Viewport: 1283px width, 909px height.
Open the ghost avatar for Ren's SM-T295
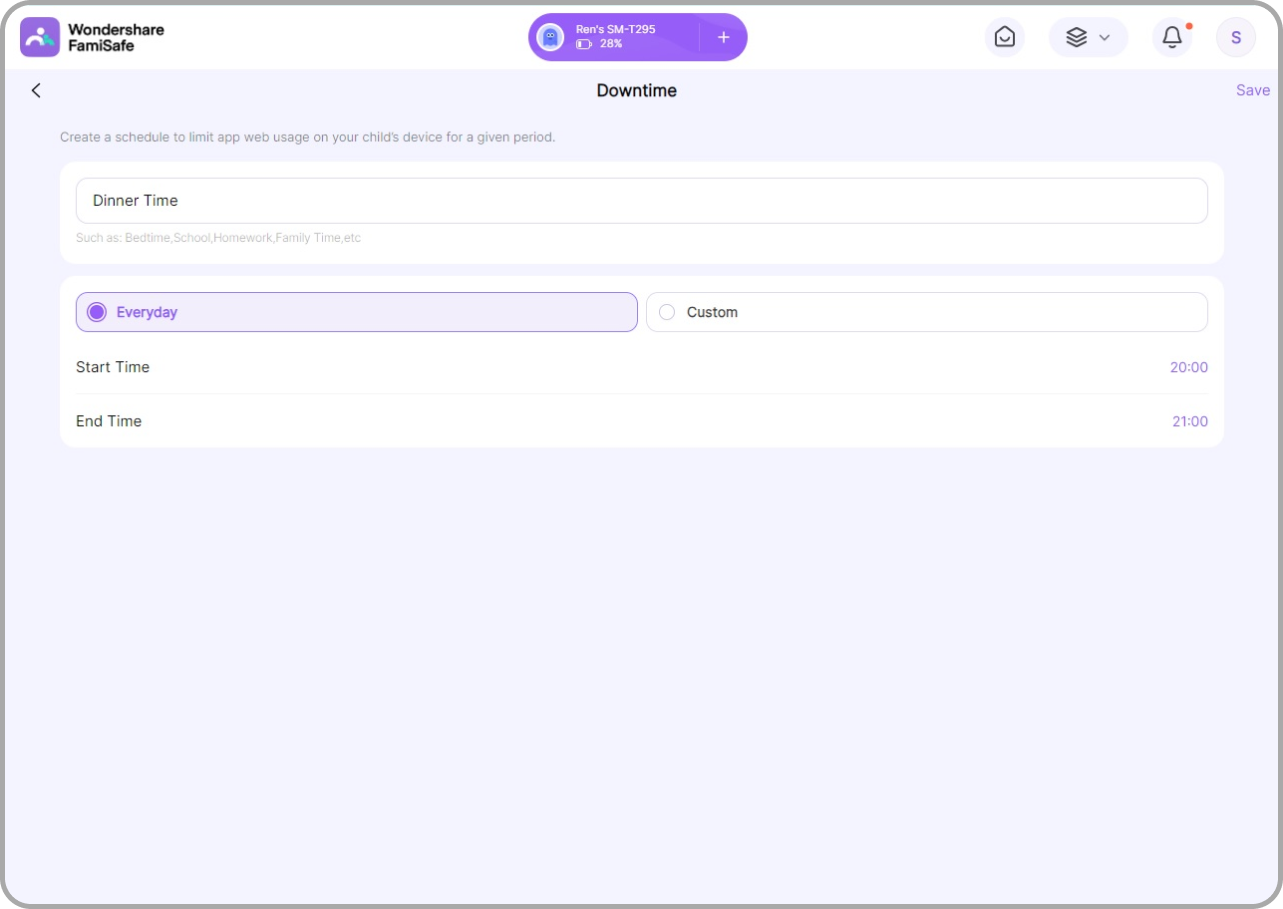tap(550, 37)
